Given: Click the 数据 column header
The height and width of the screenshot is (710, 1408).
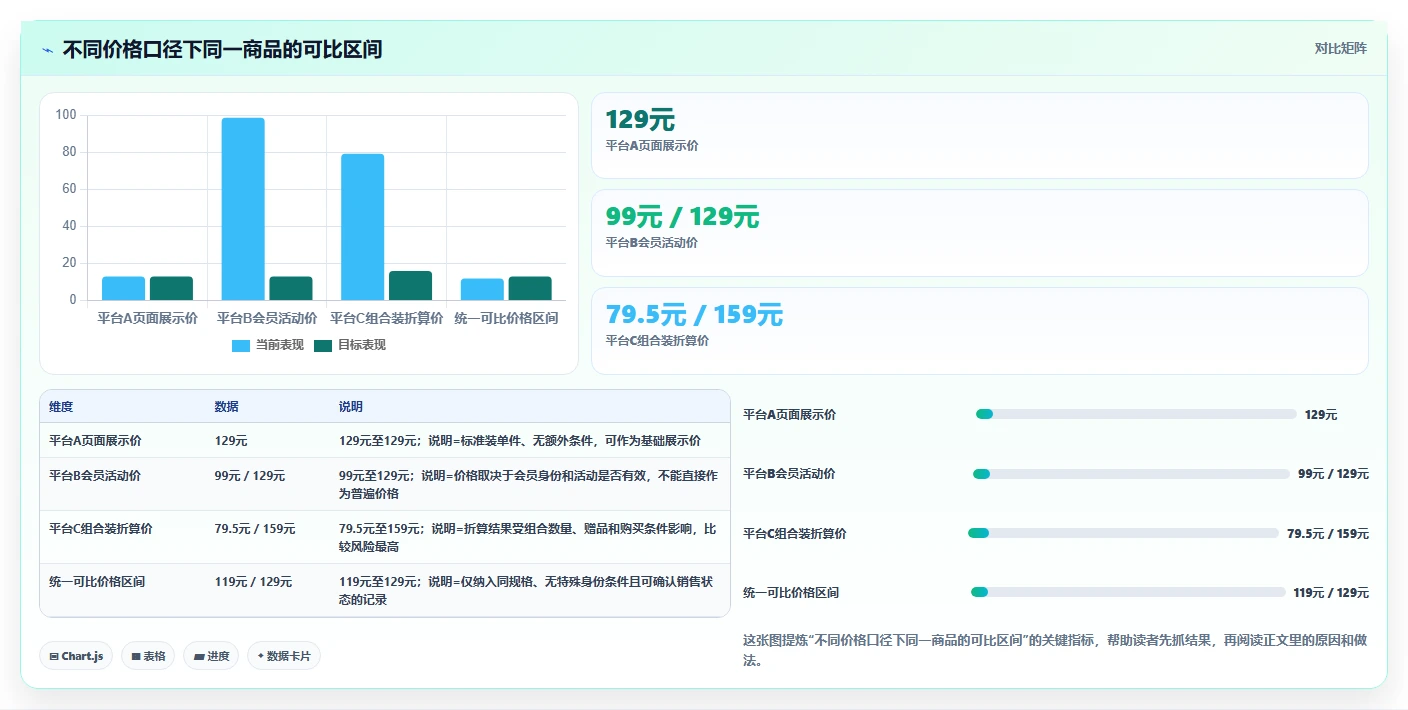Looking at the screenshot, I should point(227,407).
